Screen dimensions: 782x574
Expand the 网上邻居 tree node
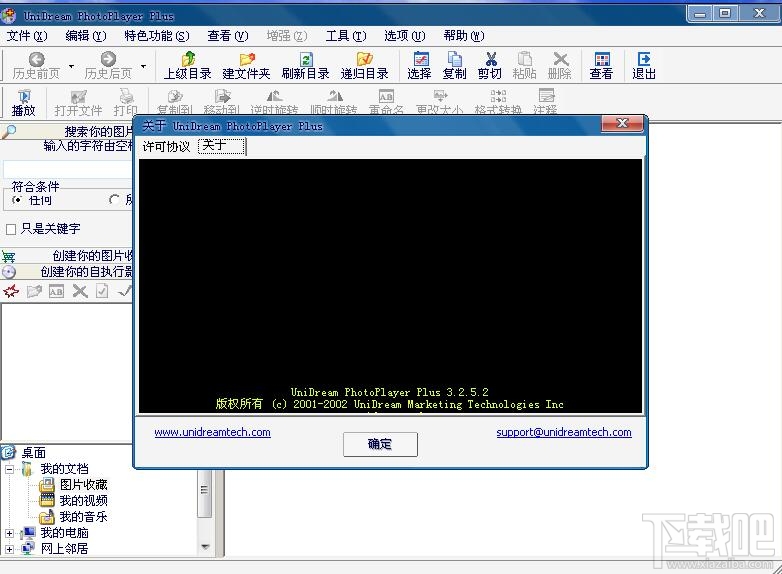click(9, 549)
